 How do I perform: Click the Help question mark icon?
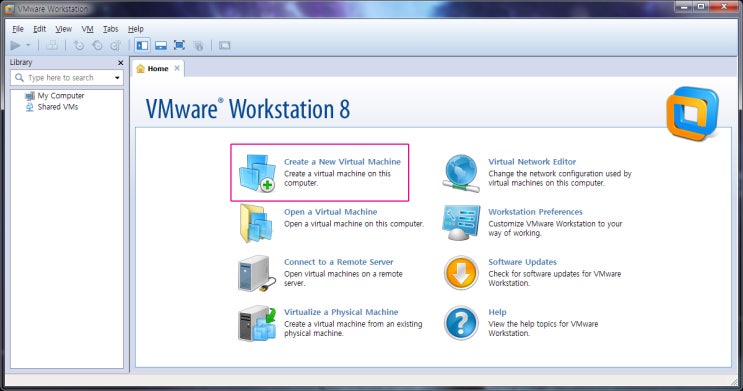coord(461,323)
